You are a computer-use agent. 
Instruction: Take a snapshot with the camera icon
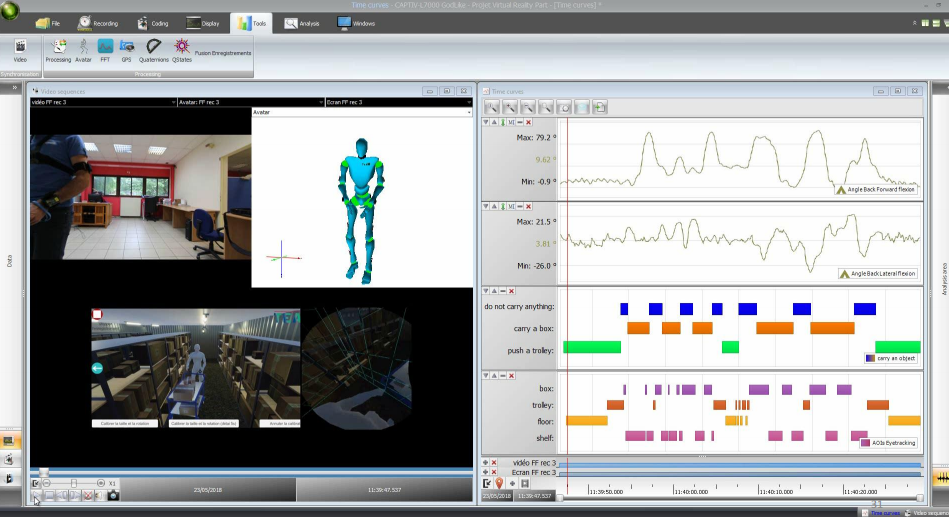(113, 495)
